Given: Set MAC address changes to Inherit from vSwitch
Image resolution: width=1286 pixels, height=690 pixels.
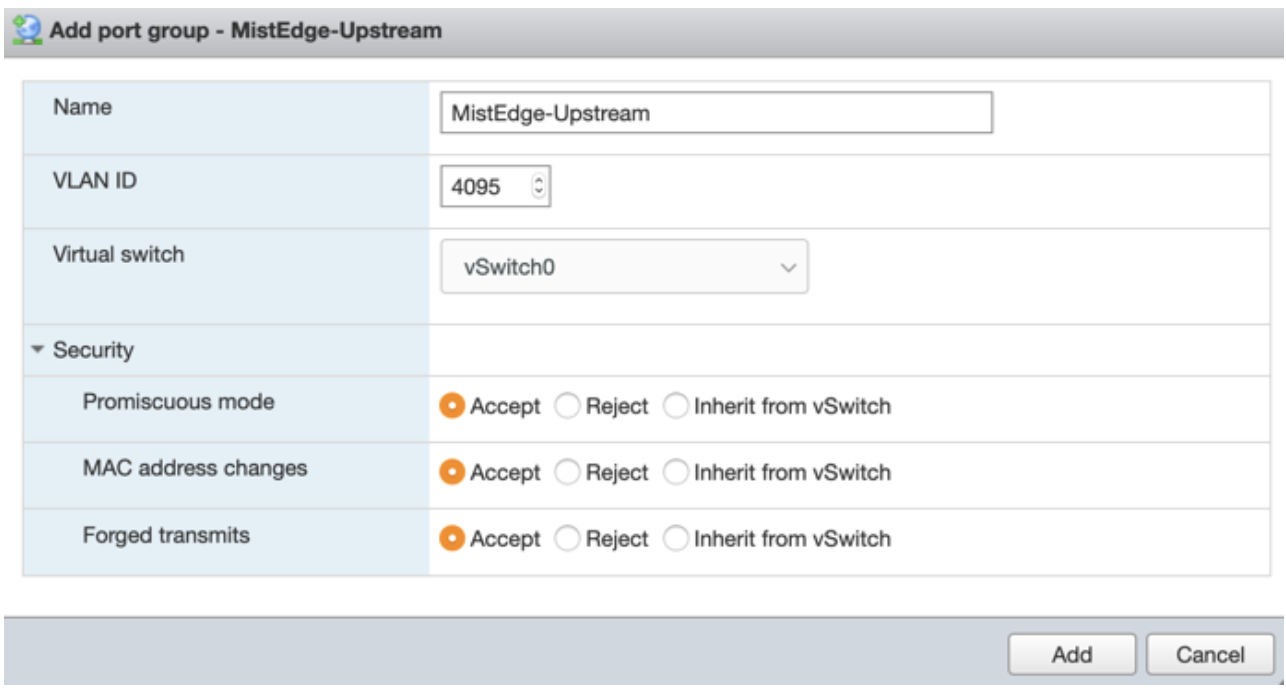Looking at the screenshot, I should coord(676,472).
